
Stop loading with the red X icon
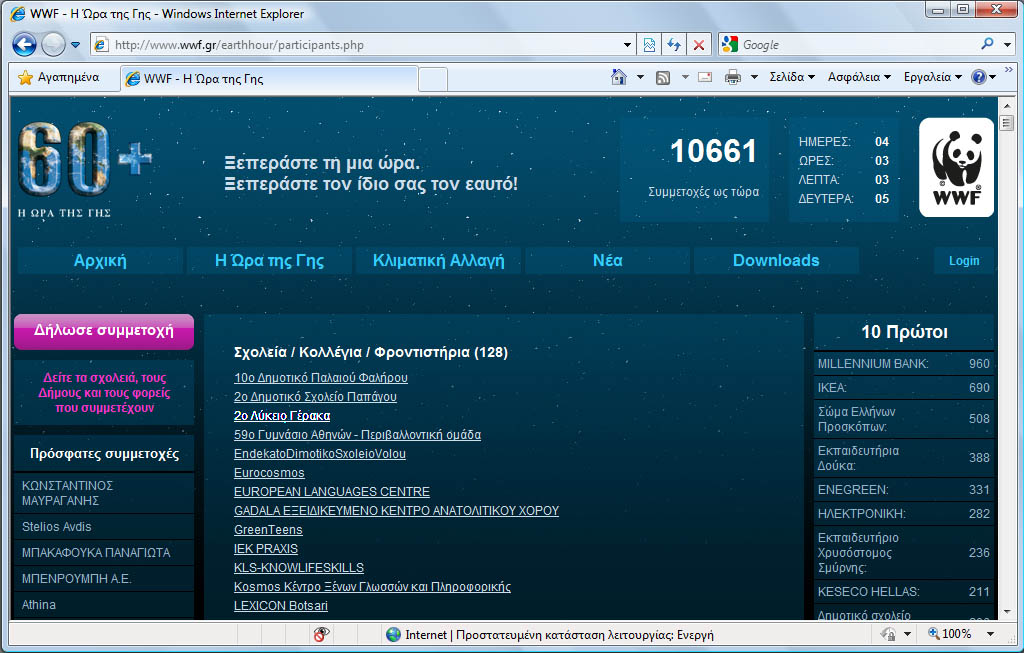699,45
